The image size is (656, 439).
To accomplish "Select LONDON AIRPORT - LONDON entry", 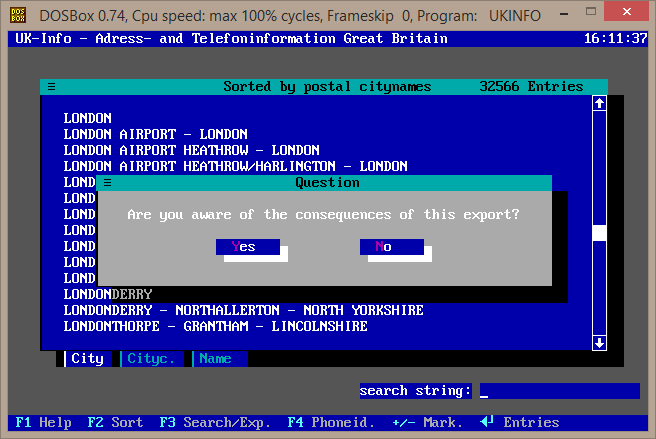I will click(x=155, y=134).
